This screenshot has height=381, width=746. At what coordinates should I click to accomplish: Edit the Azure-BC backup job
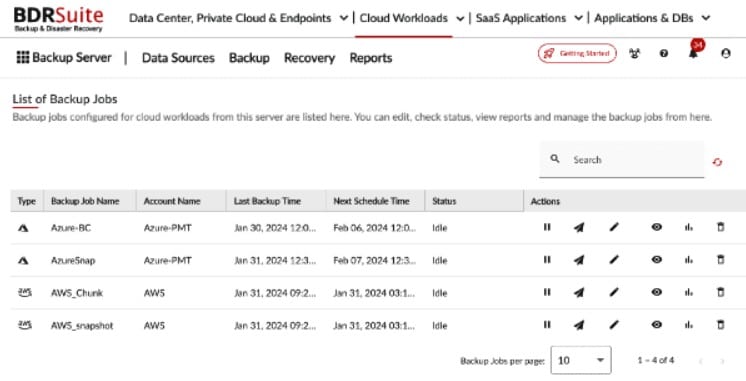614,227
